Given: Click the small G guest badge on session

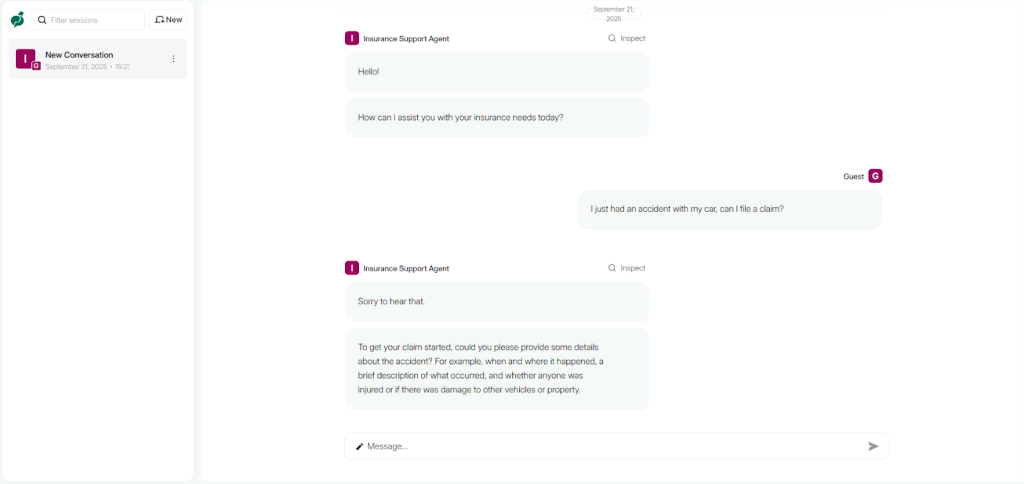Looking at the screenshot, I should point(36,66).
